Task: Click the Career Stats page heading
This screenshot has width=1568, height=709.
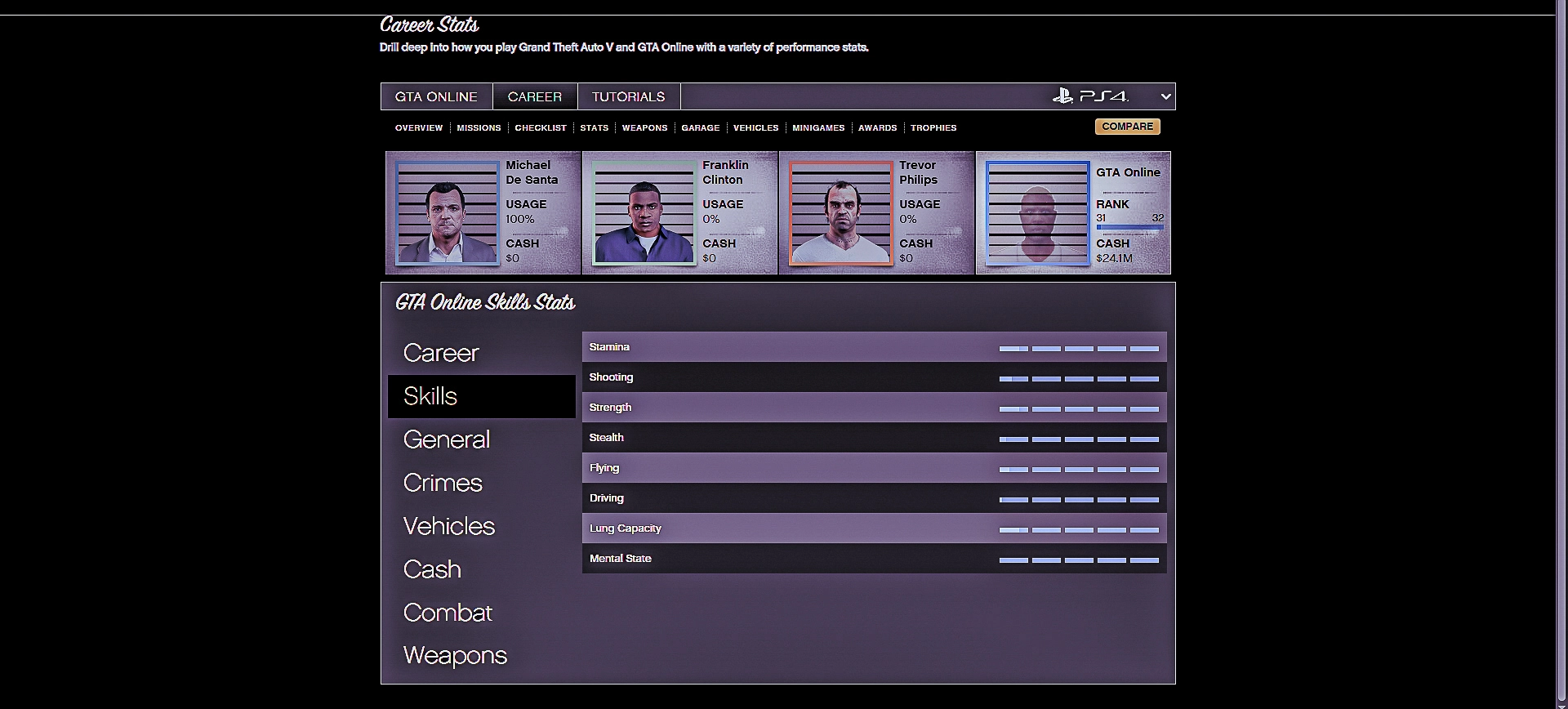Action: (430, 25)
